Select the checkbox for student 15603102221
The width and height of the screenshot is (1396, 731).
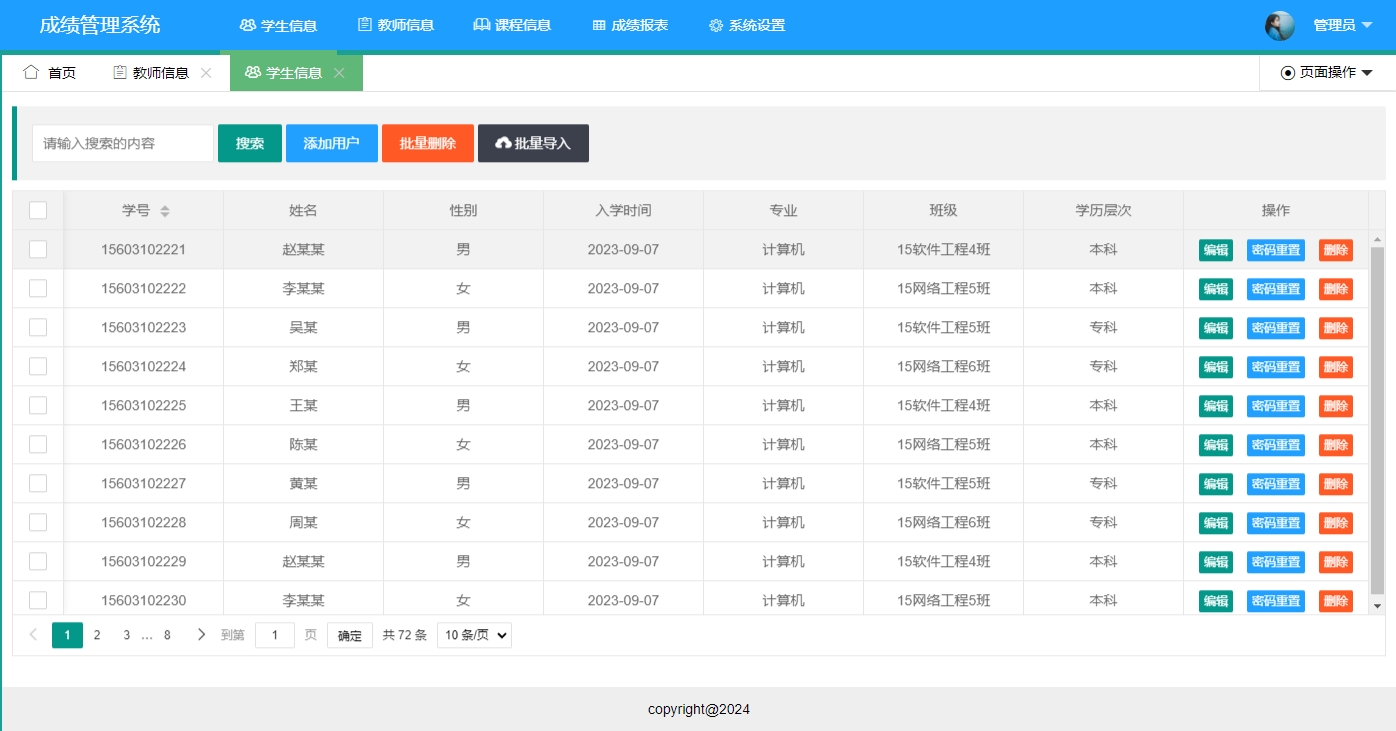click(37, 249)
